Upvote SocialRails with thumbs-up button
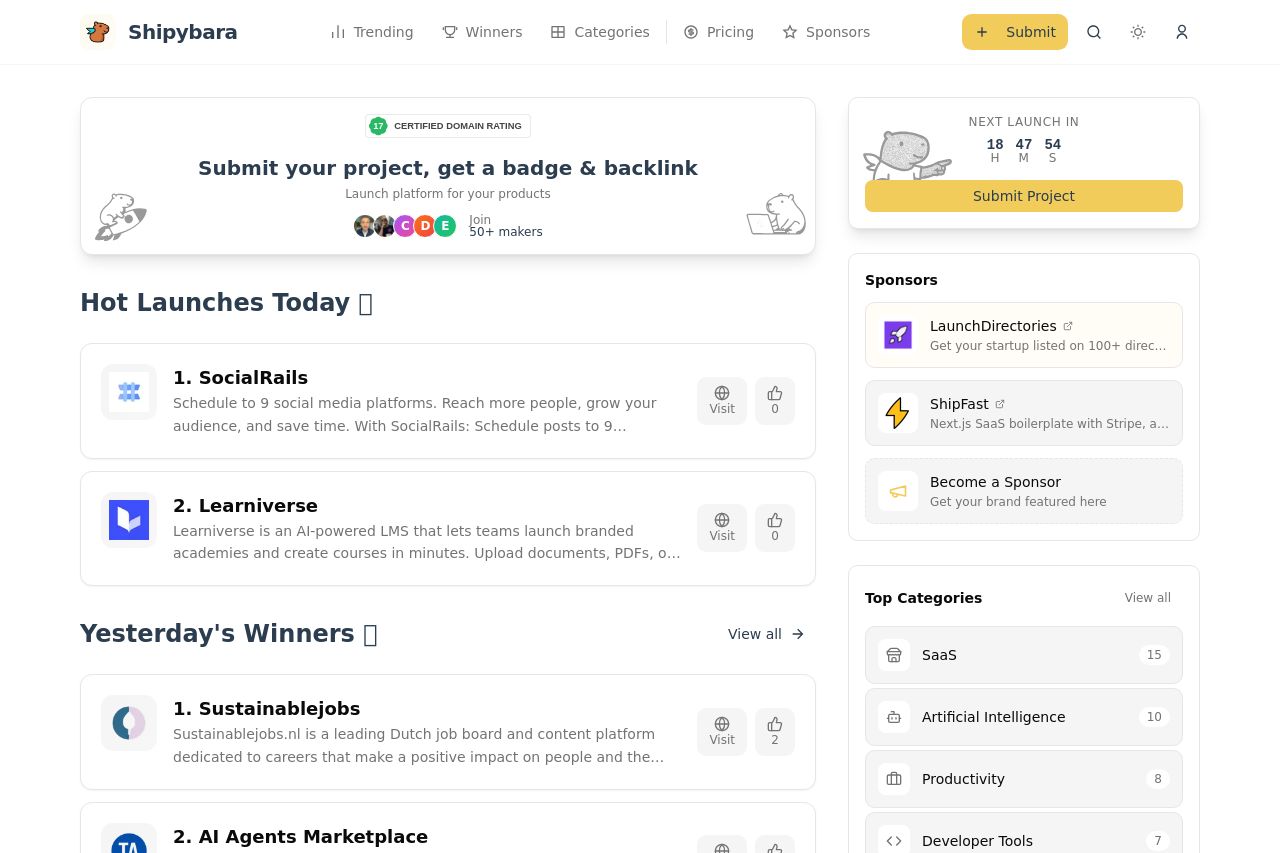This screenshot has width=1280, height=853. (x=775, y=400)
